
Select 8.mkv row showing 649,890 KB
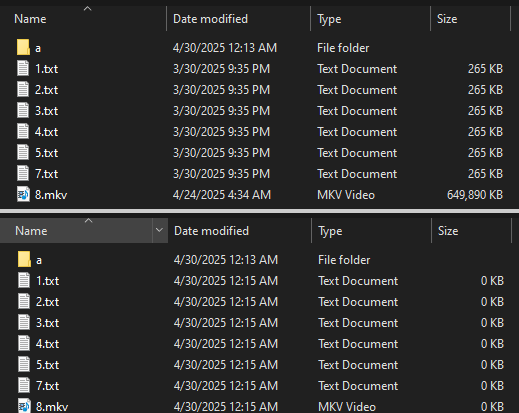[259, 195]
